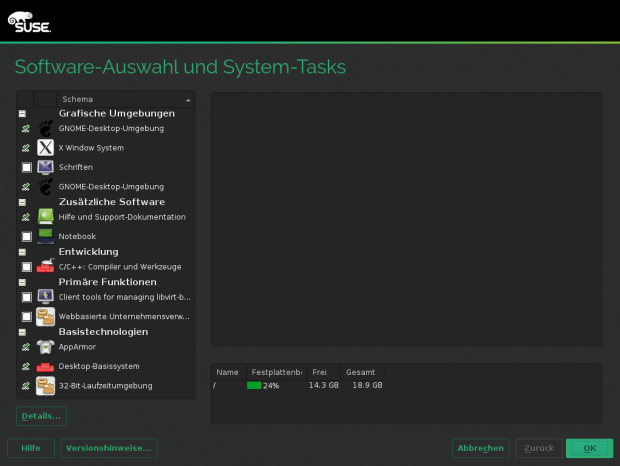Select the X Window System label

coord(91,148)
